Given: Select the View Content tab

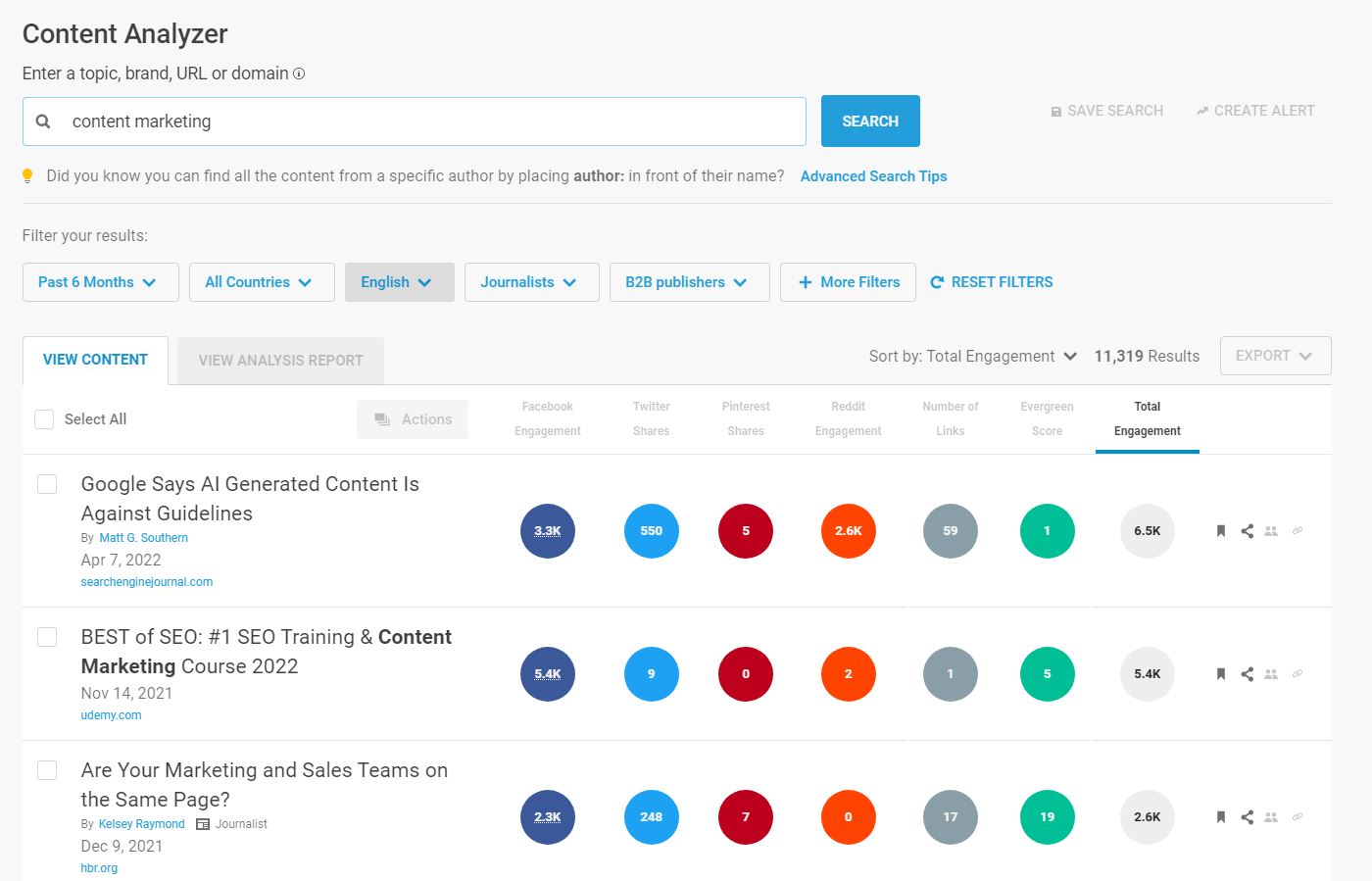Looking at the screenshot, I should (95, 361).
